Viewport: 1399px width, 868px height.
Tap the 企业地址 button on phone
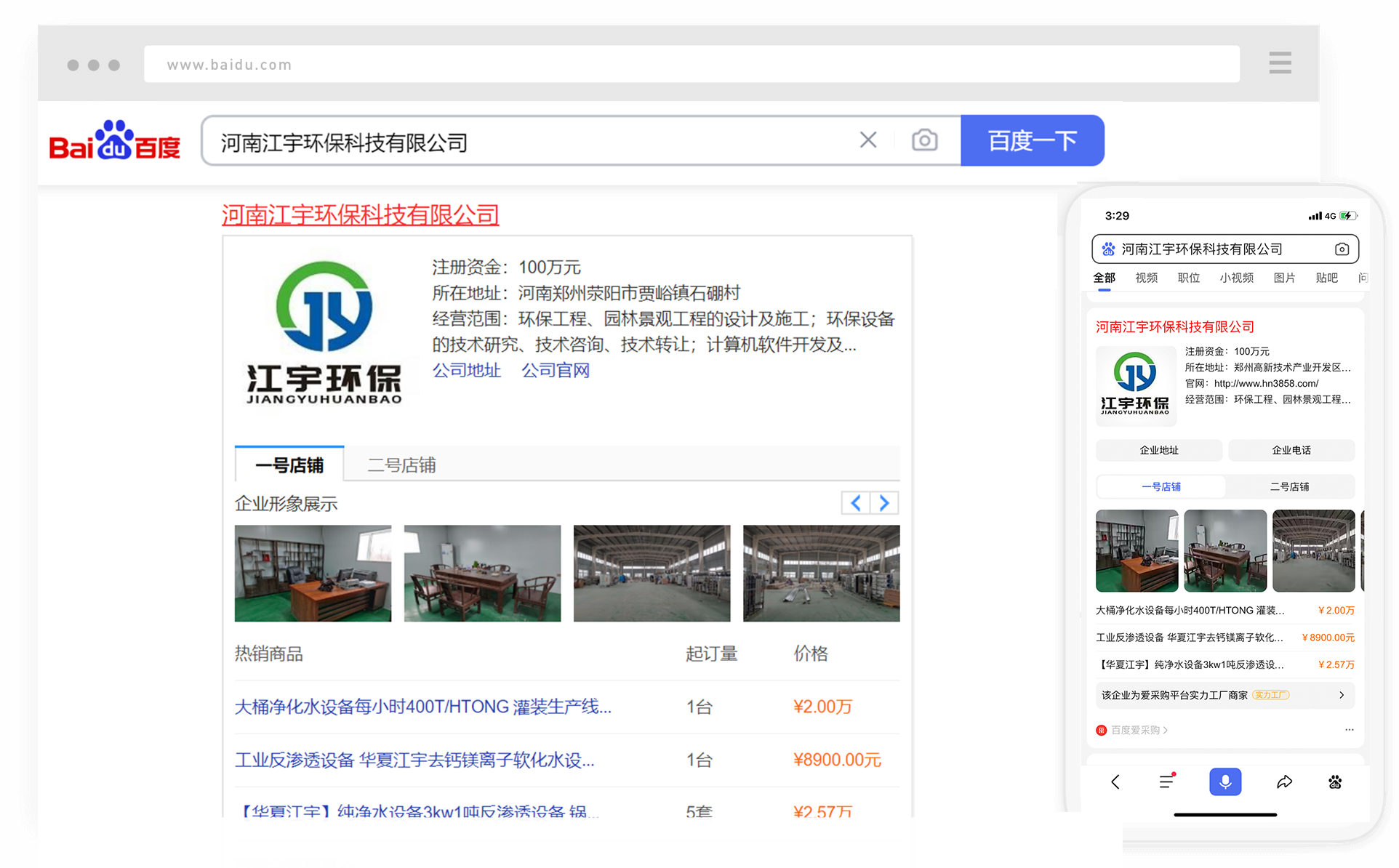[x=1158, y=451]
